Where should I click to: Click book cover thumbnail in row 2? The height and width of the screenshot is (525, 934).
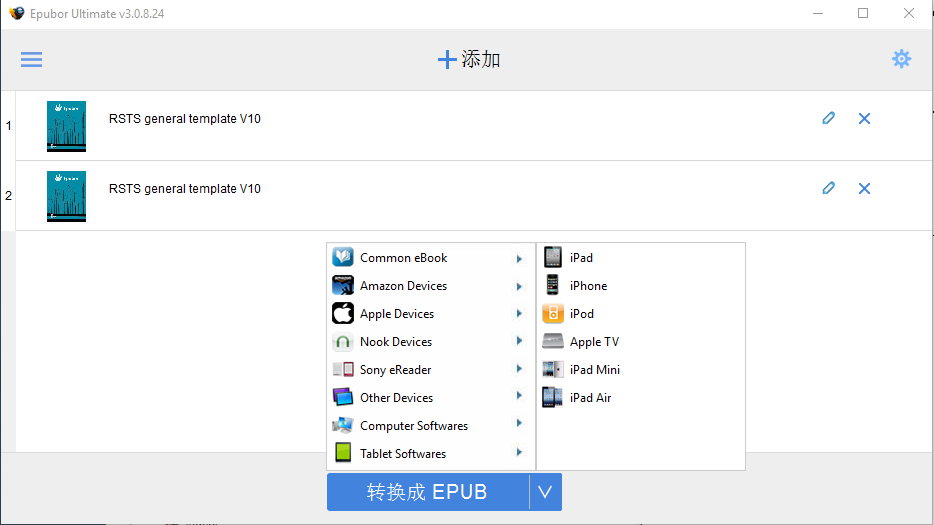point(66,196)
